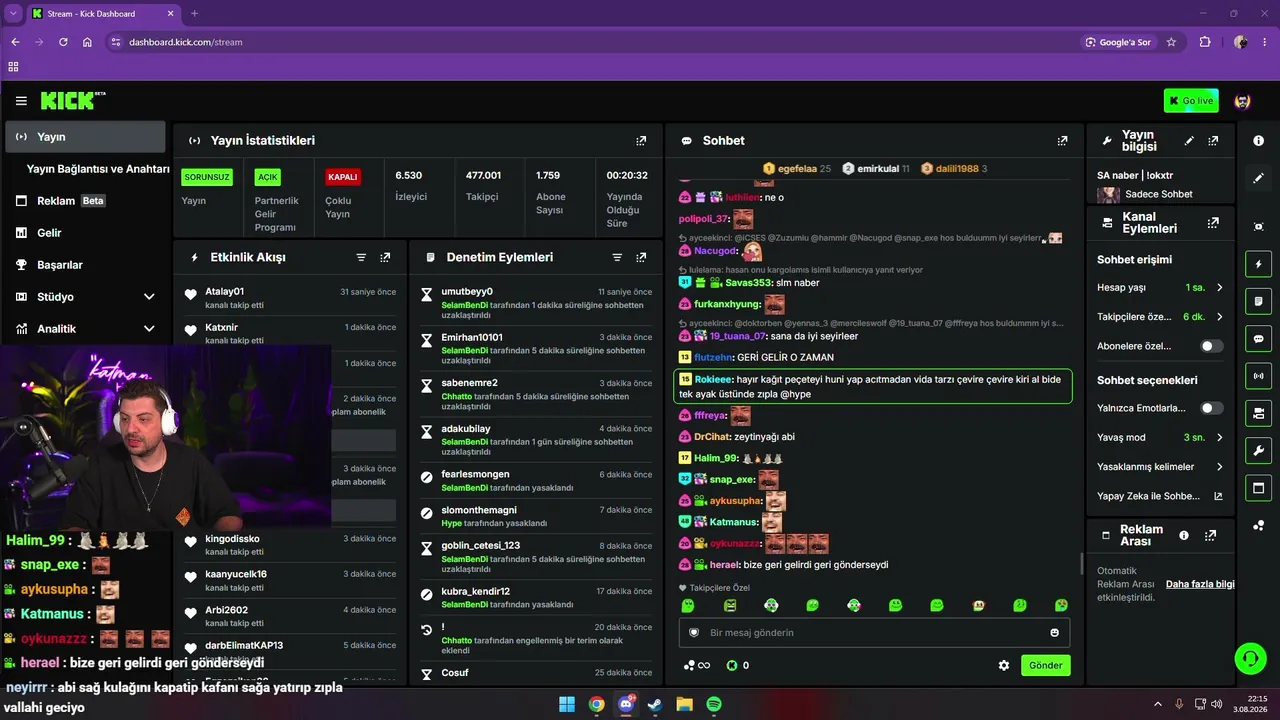The width and height of the screenshot is (1280, 720).
Task: Open Yavaş mod setting chevron
Action: (1219, 437)
